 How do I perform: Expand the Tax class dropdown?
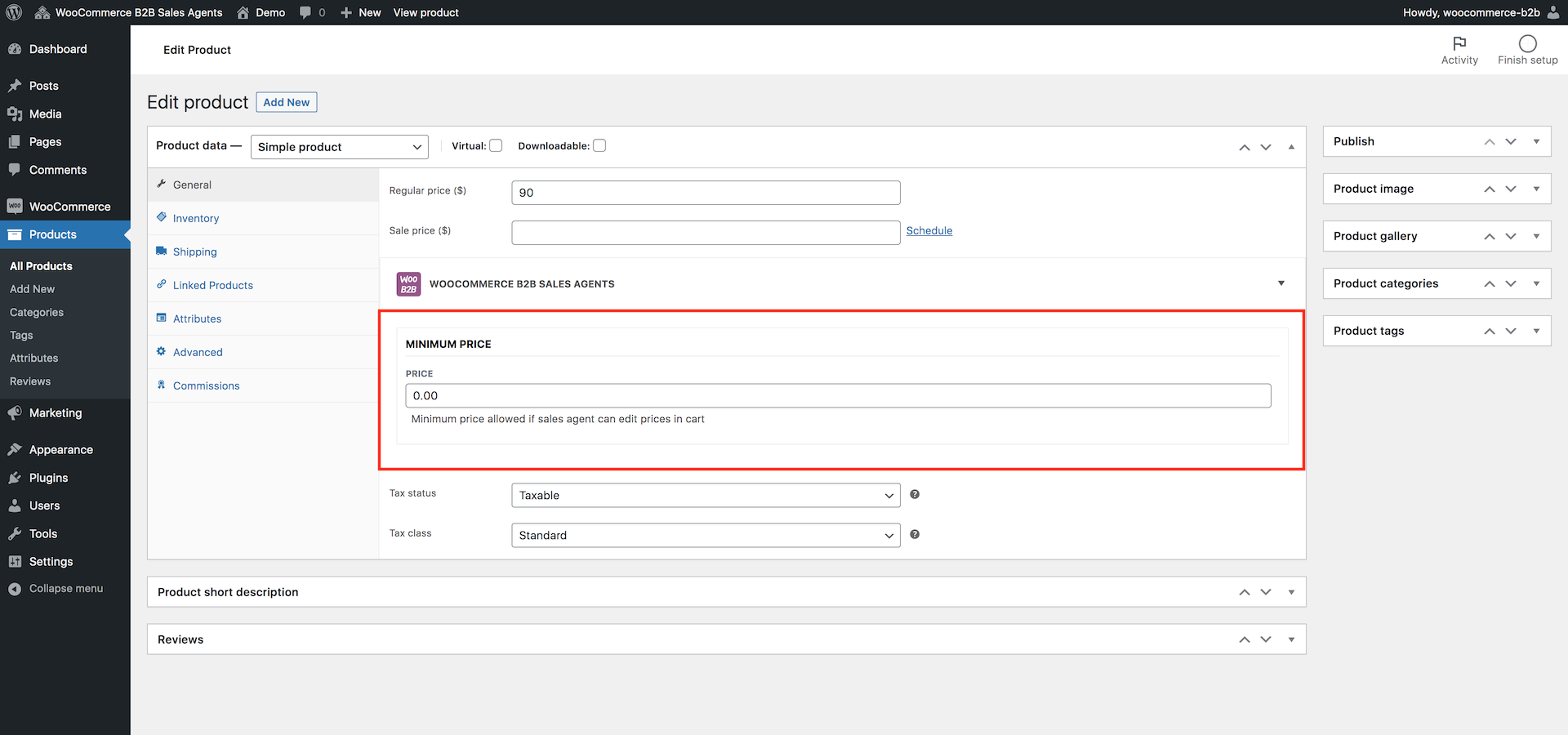pyautogui.click(x=706, y=536)
